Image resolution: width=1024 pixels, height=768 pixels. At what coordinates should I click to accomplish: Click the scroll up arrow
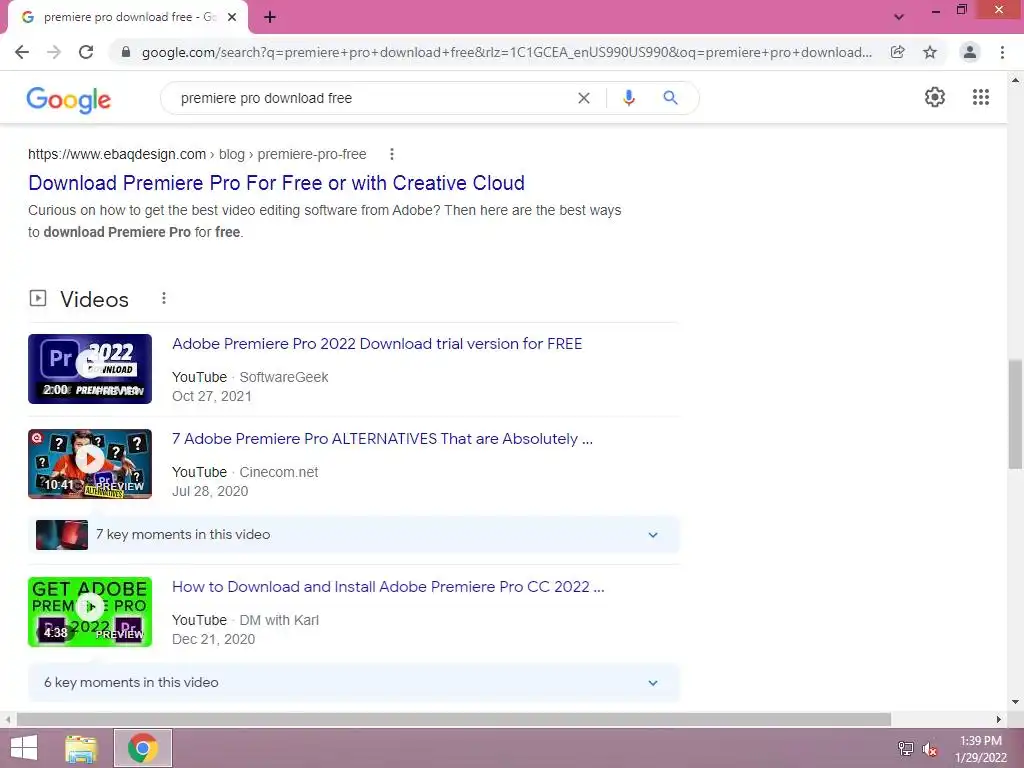tap(1015, 80)
